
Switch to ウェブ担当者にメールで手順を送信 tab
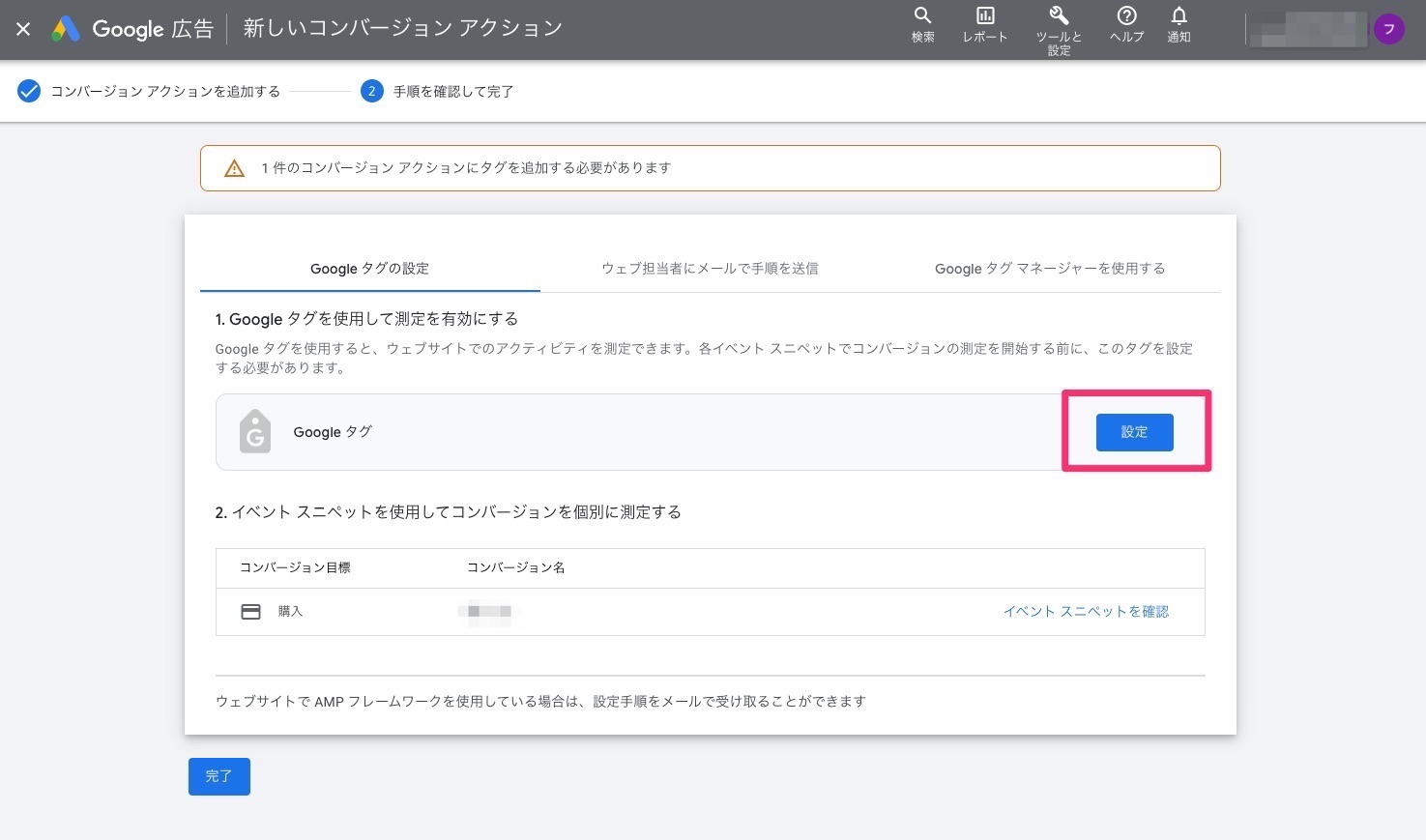tap(710, 269)
